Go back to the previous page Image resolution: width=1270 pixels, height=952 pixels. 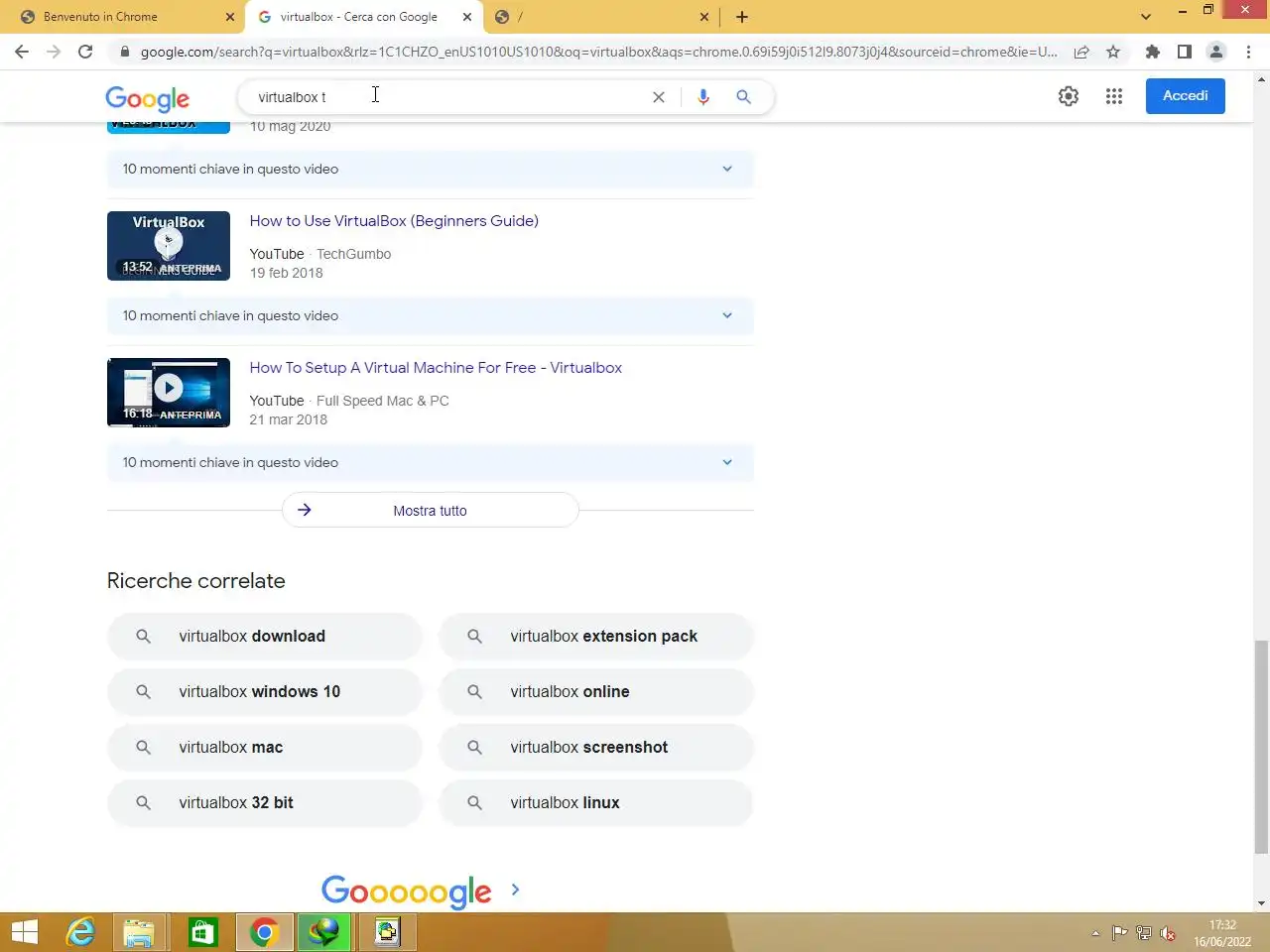coord(22,52)
